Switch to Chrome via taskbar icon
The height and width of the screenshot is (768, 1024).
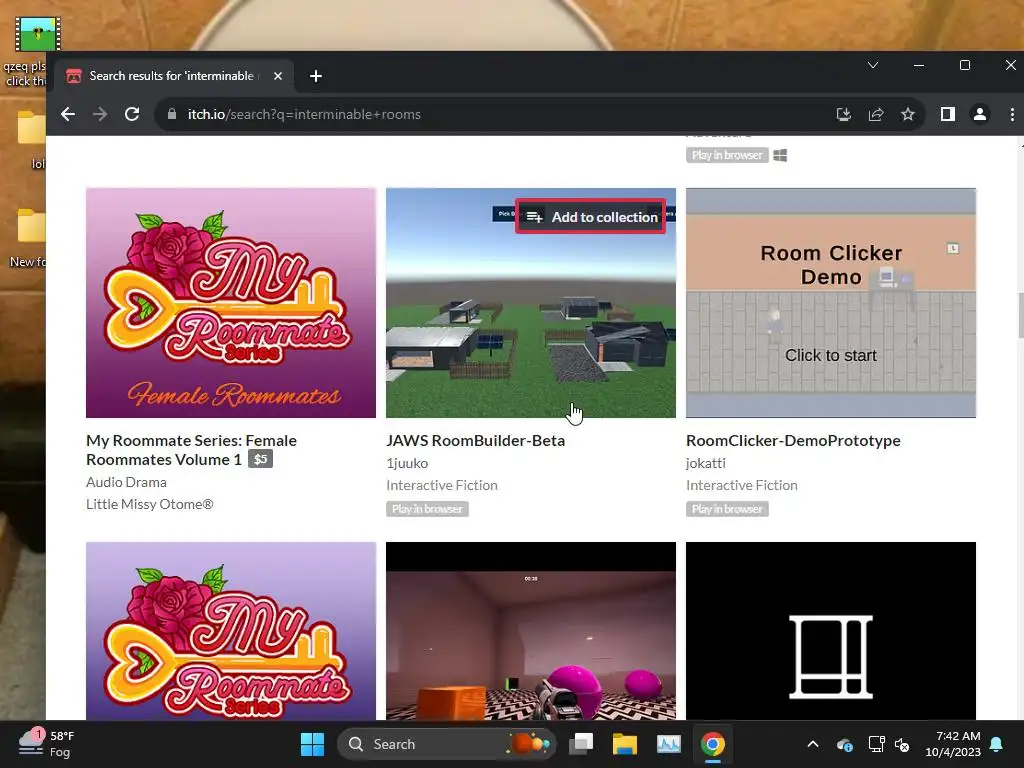tap(712, 744)
